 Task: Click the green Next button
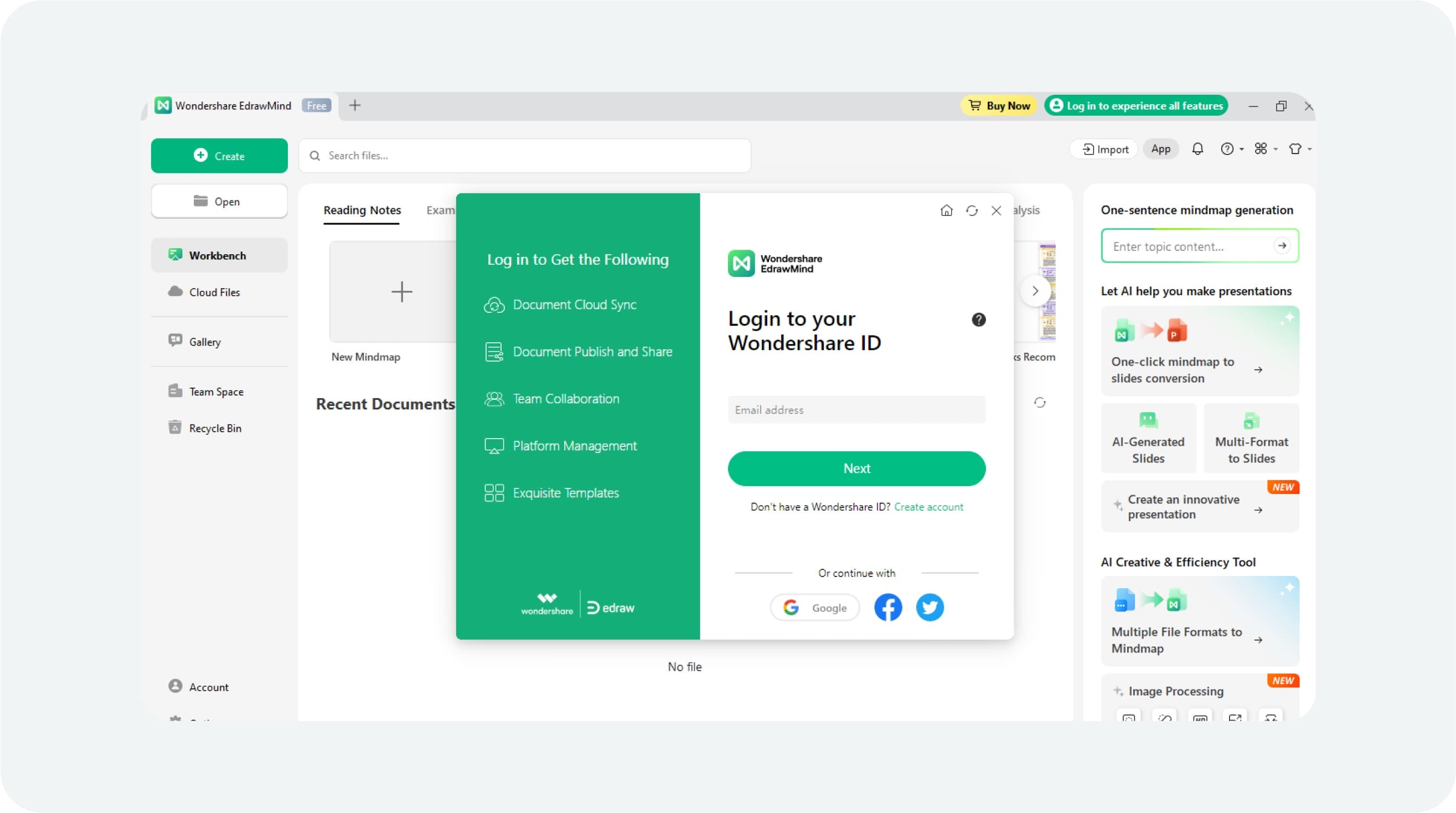tap(856, 469)
